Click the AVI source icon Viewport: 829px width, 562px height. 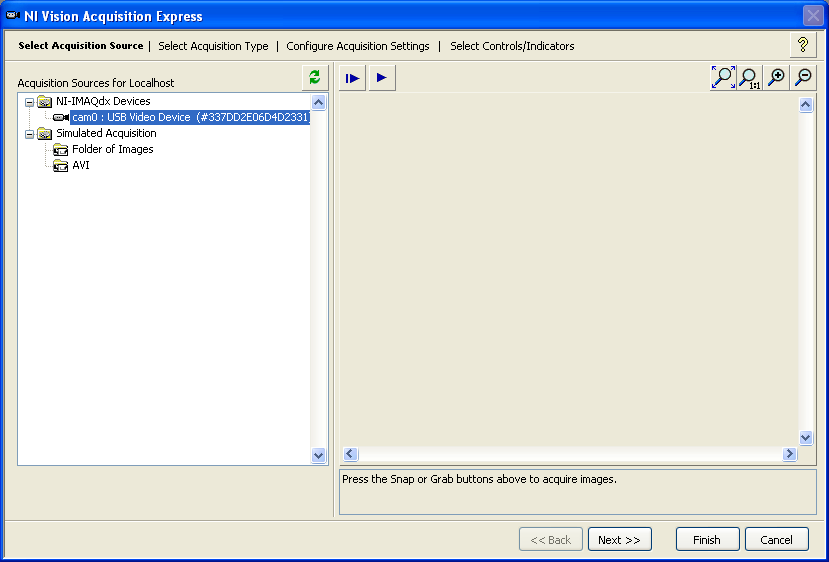coord(61,165)
